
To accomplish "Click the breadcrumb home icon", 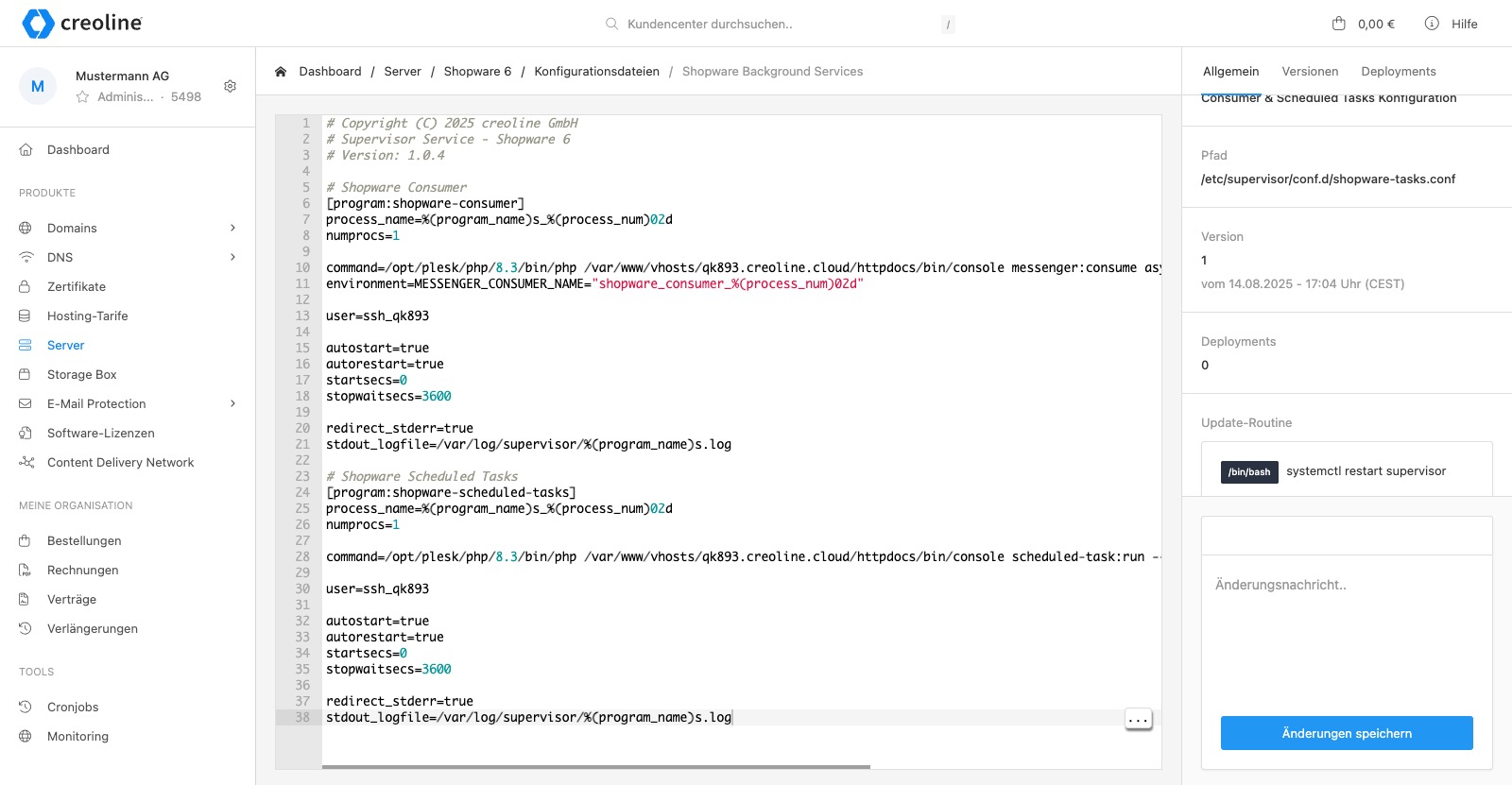I will tap(281, 72).
